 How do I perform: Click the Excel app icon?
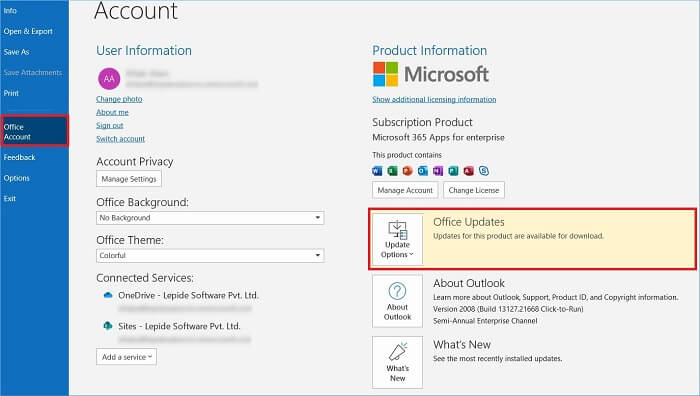[392, 171]
